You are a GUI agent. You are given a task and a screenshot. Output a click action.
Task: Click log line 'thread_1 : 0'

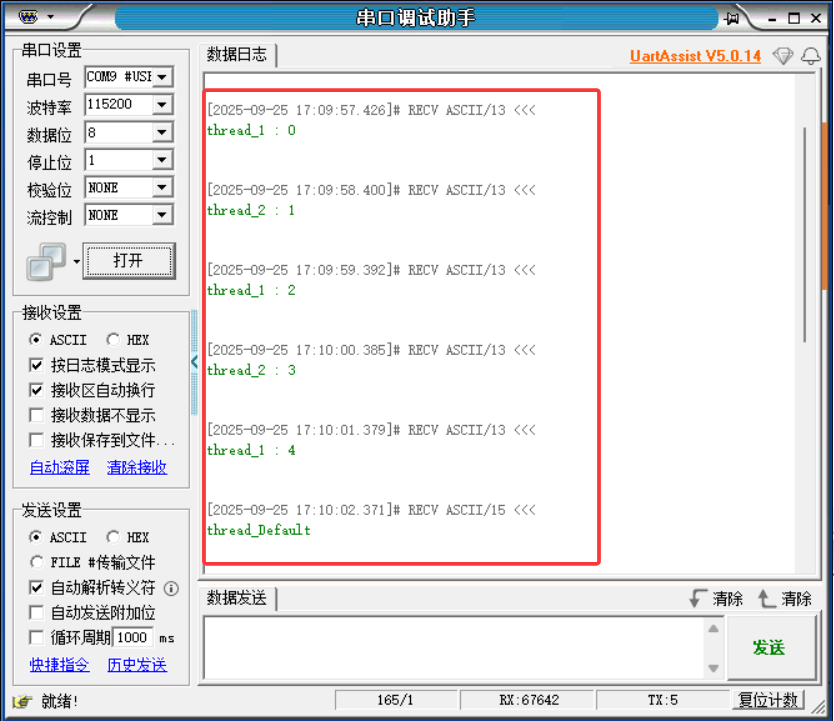(x=251, y=130)
